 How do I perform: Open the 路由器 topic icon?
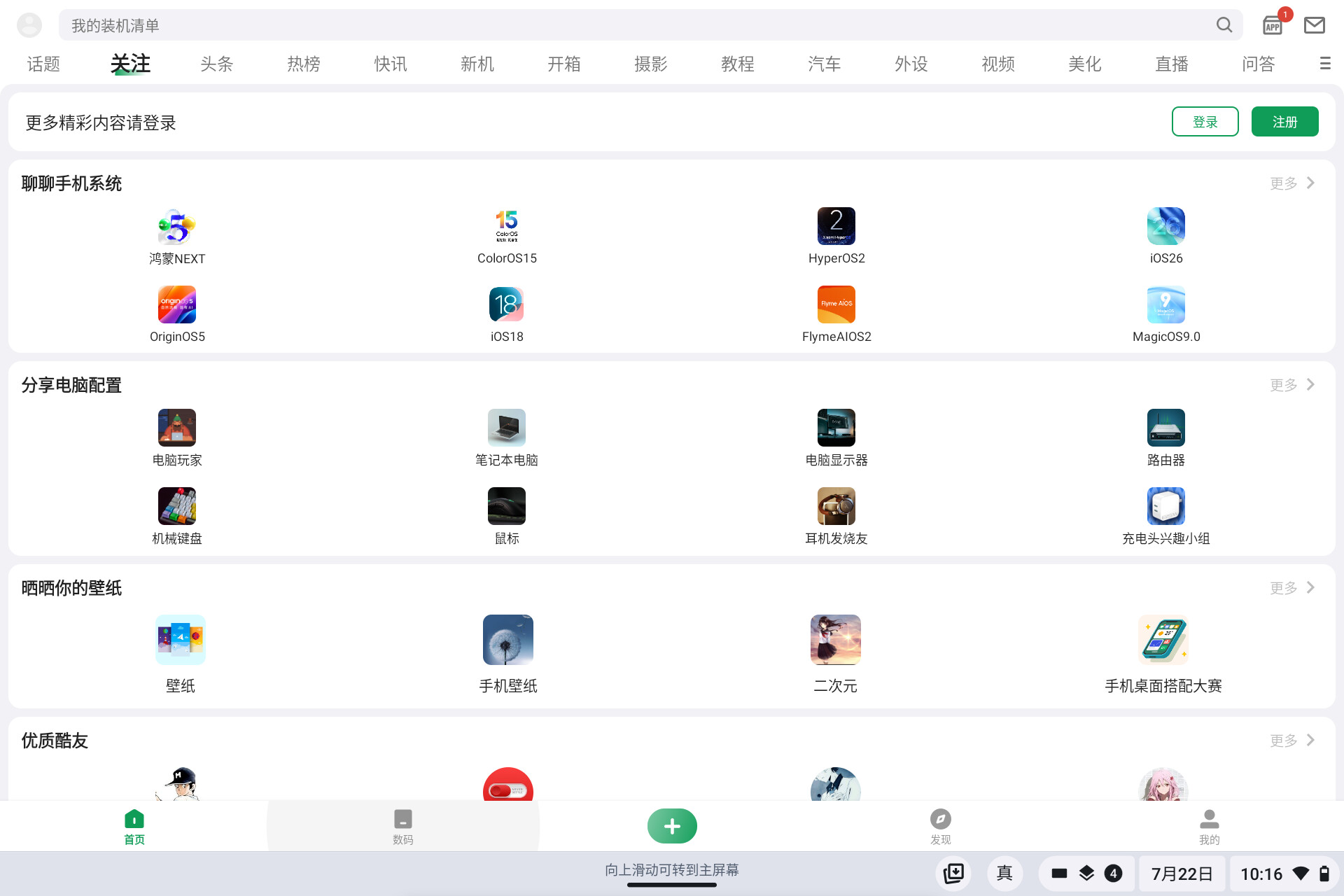point(1166,428)
